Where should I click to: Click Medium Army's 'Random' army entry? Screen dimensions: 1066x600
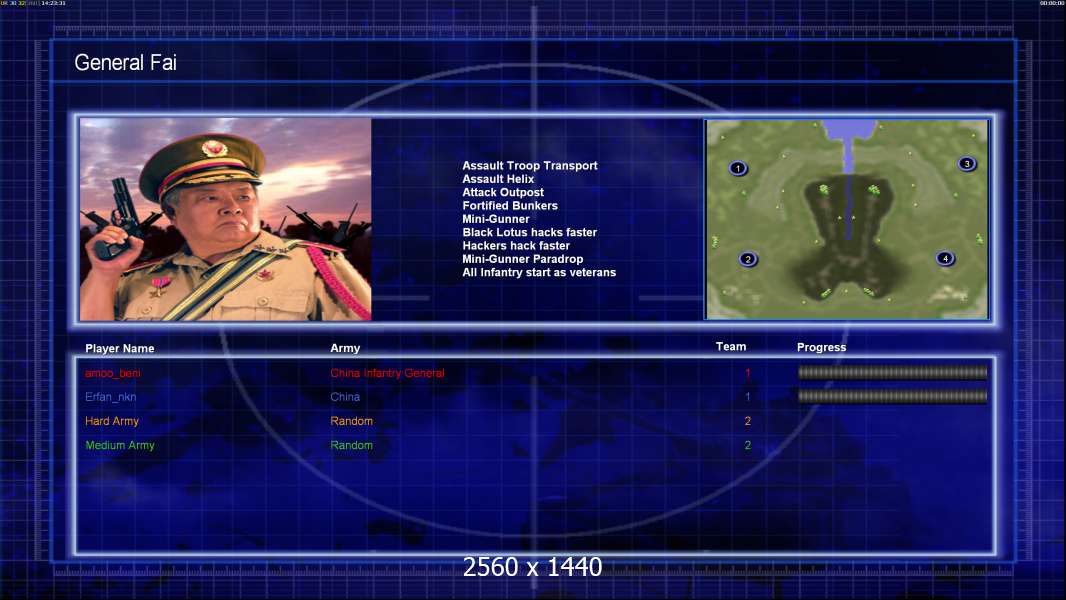pos(351,445)
